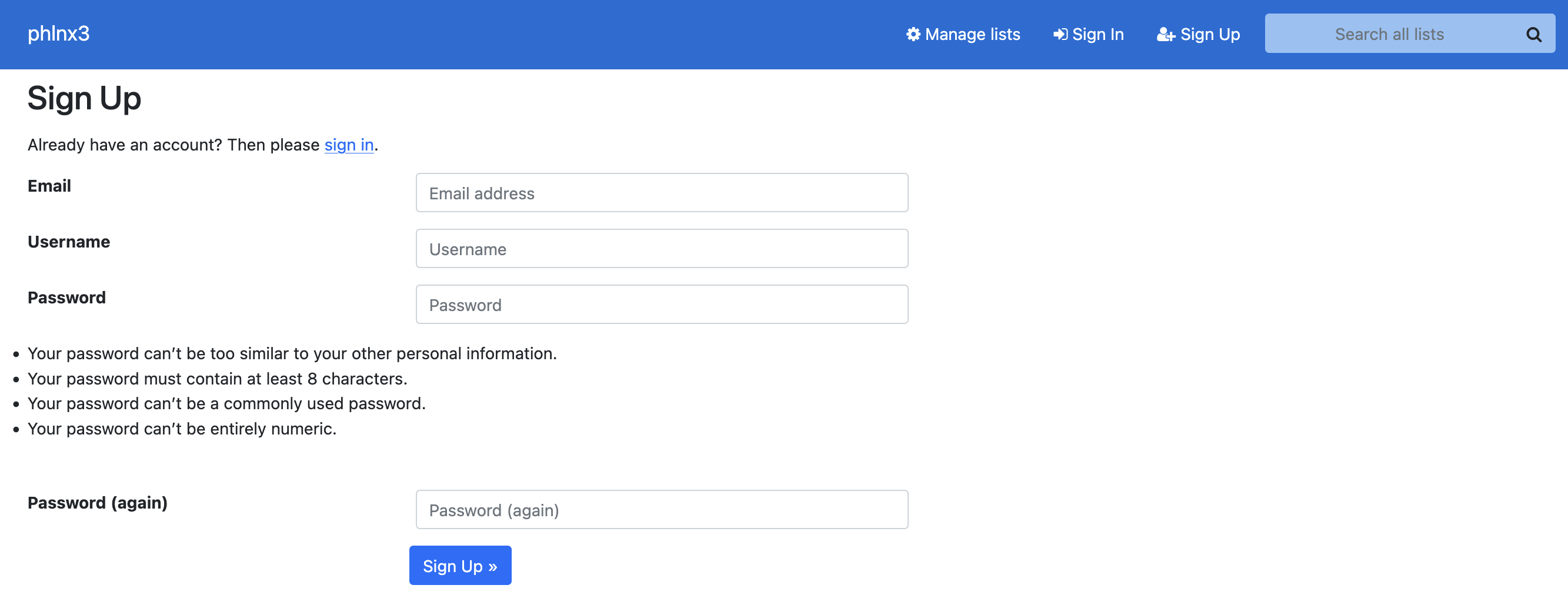This screenshot has height=595, width=1568.
Task: Click the bold Password label
Action: tap(67, 298)
